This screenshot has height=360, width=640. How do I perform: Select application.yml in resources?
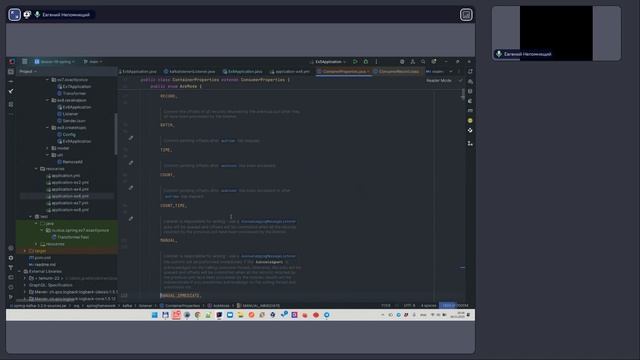[63, 176]
